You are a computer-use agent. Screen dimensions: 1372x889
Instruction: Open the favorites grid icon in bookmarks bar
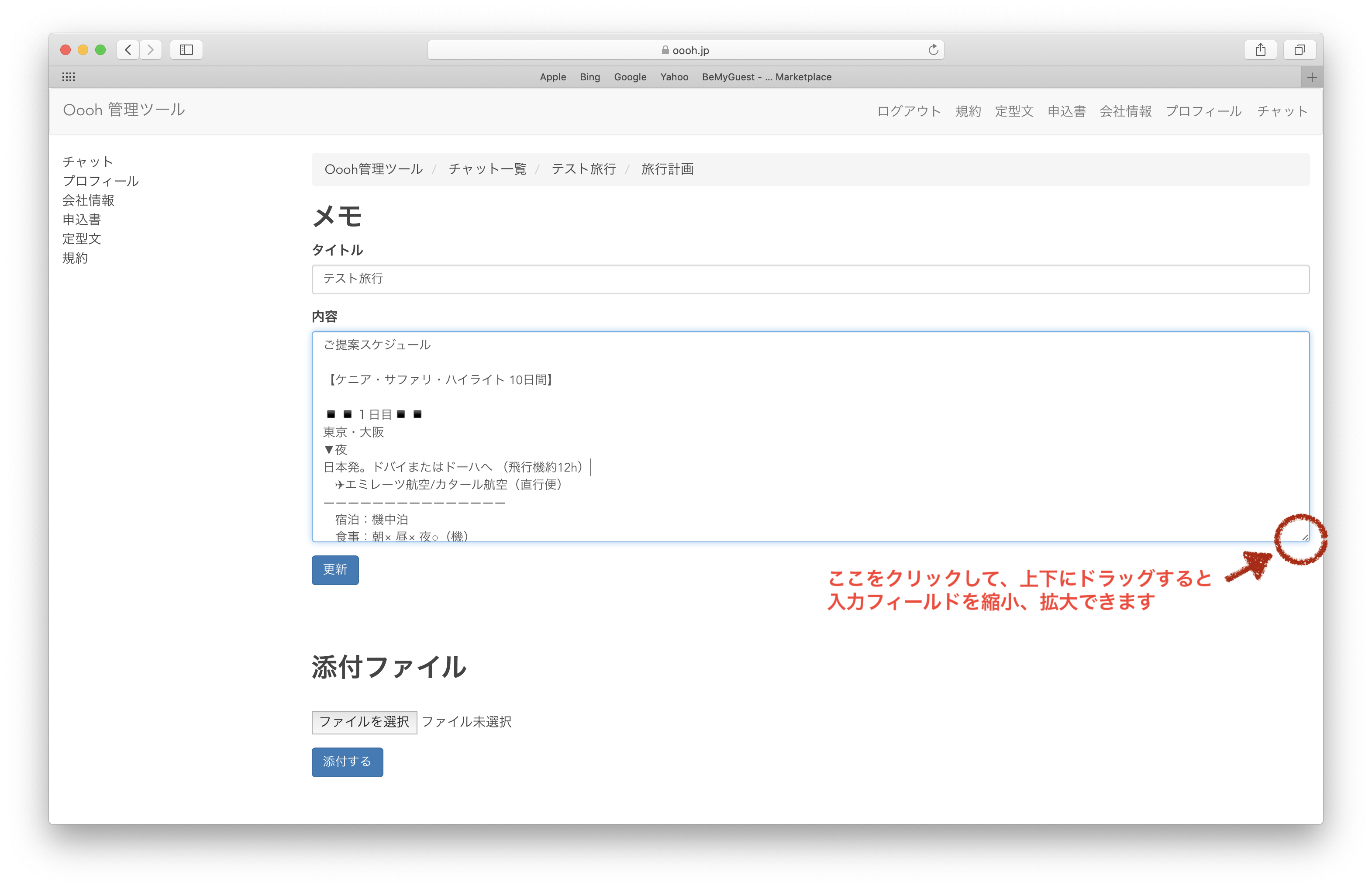[x=69, y=77]
